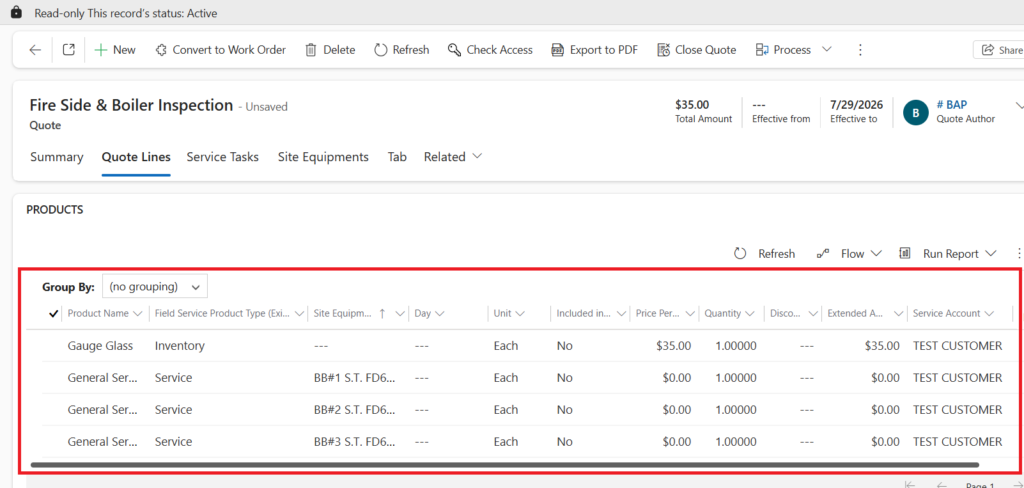Expand the Process chevron dropdown
Screen dimensions: 1024x488
pyautogui.click(x=827, y=50)
